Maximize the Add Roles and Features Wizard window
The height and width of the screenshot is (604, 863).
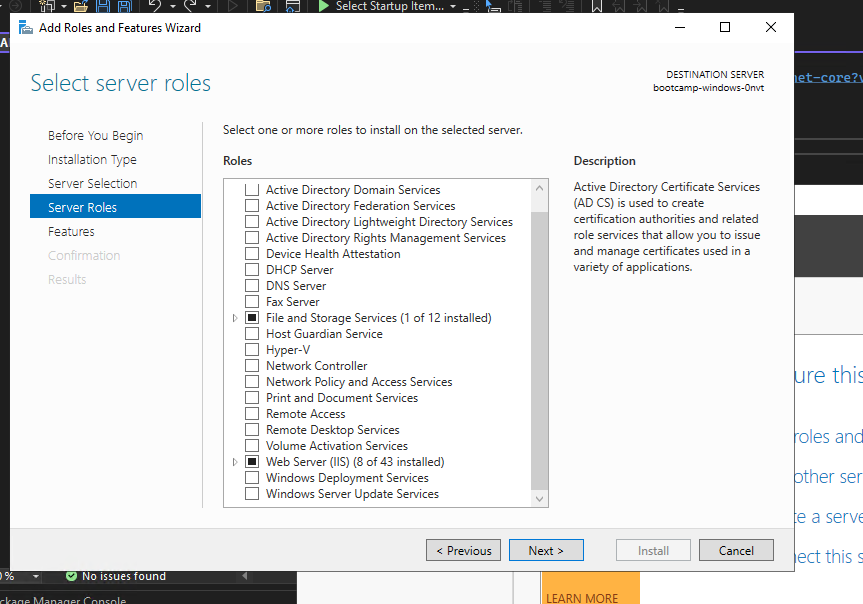[725, 28]
